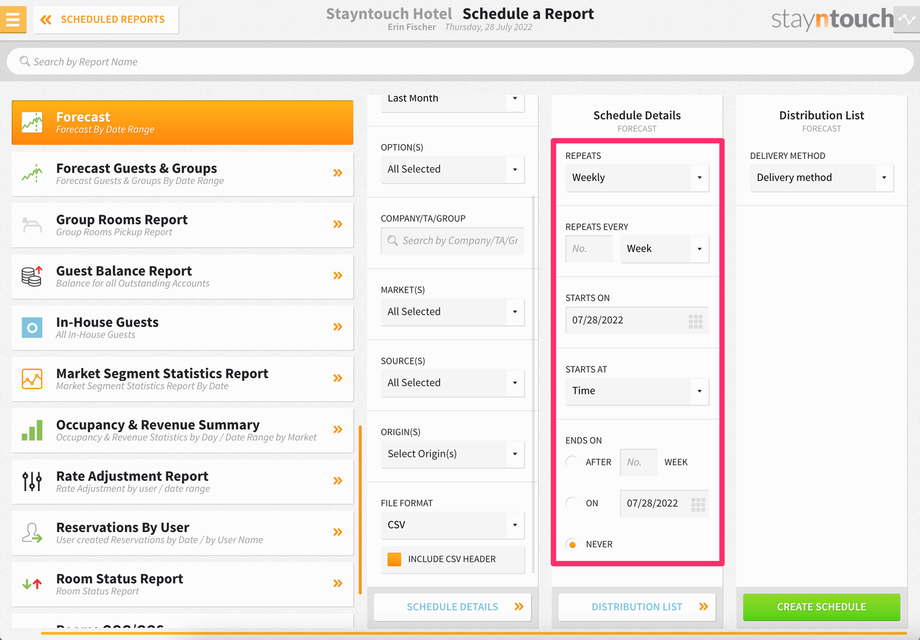This screenshot has height=640, width=920.
Task: Click the Ends On date field
Action: (x=664, y=503)
